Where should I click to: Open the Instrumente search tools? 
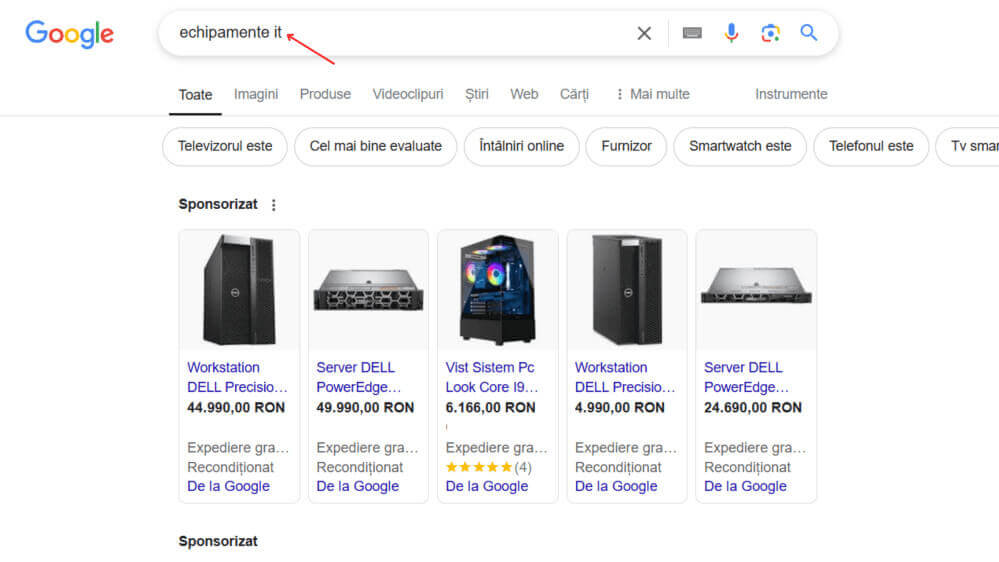click(x=791, y=94)
